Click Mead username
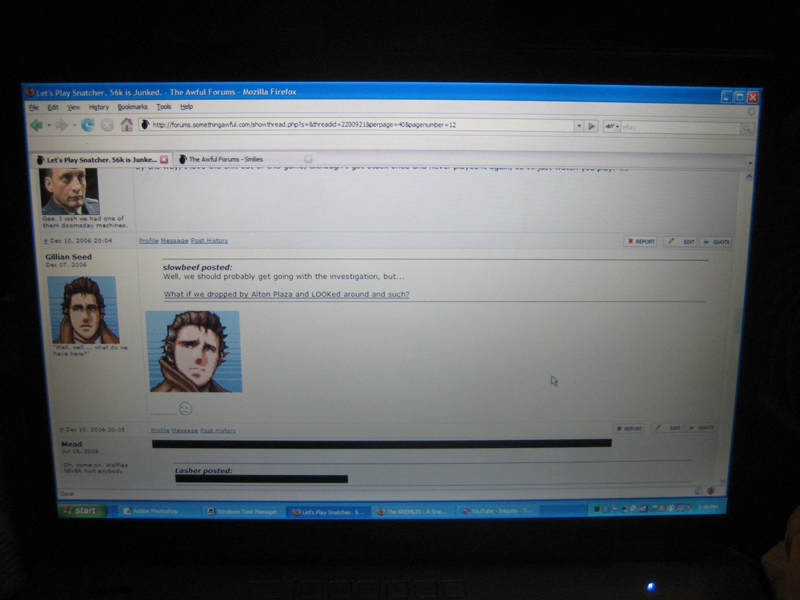The height and width of the screenshot is (600, 800). point(71,444)
